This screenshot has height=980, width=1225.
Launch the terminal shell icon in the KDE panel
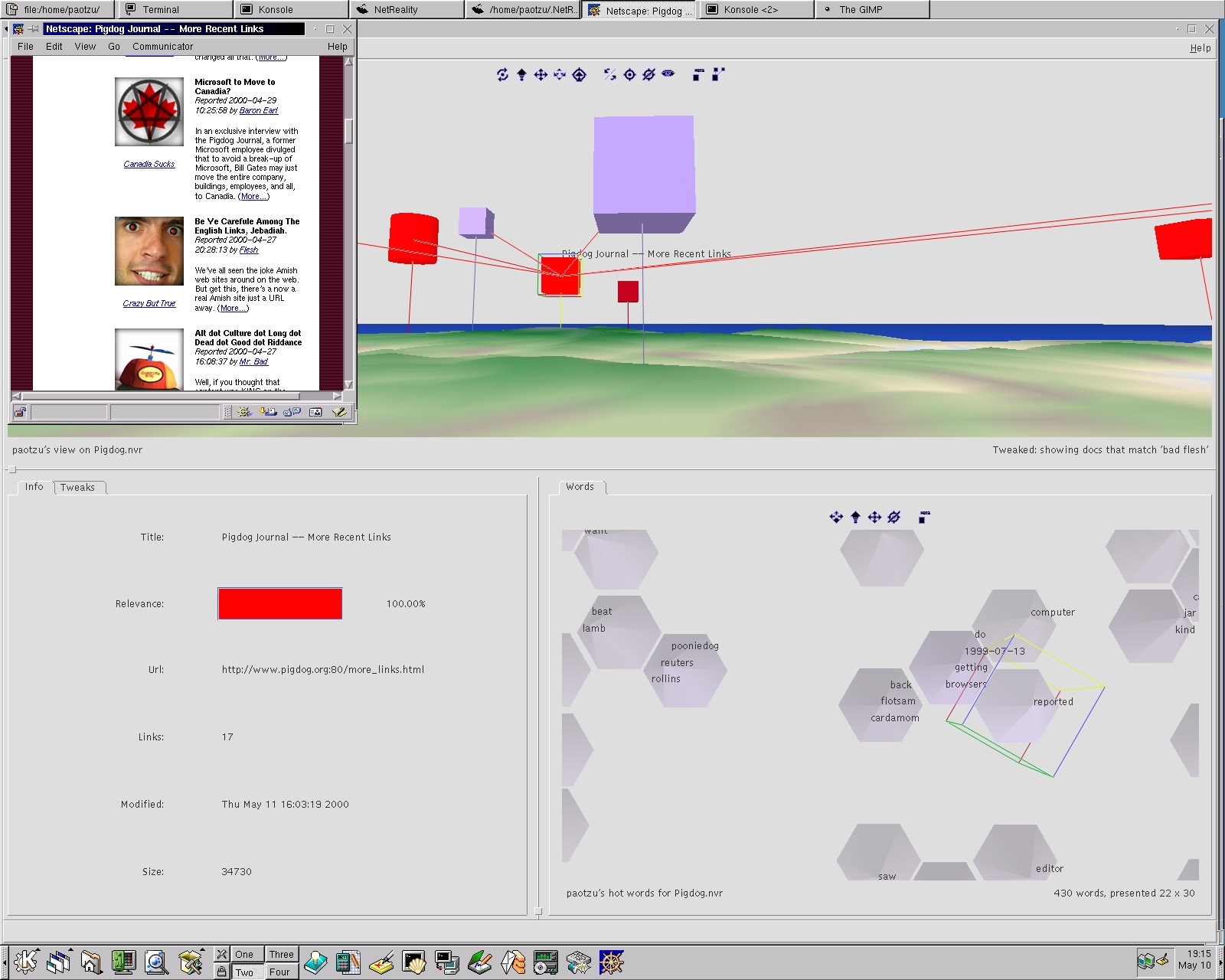point(413,962)
